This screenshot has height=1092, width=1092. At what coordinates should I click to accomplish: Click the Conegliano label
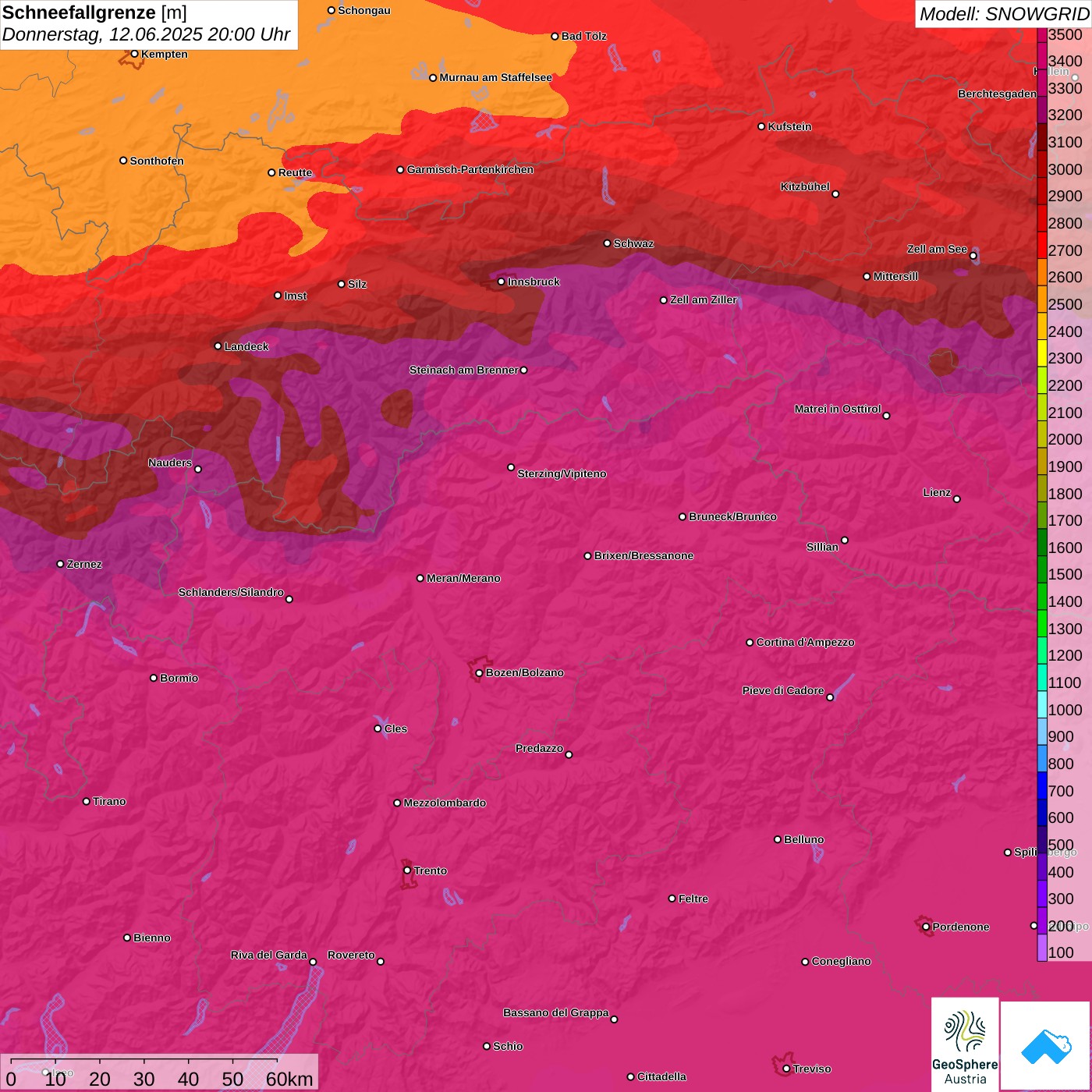[x=841, y=961]
